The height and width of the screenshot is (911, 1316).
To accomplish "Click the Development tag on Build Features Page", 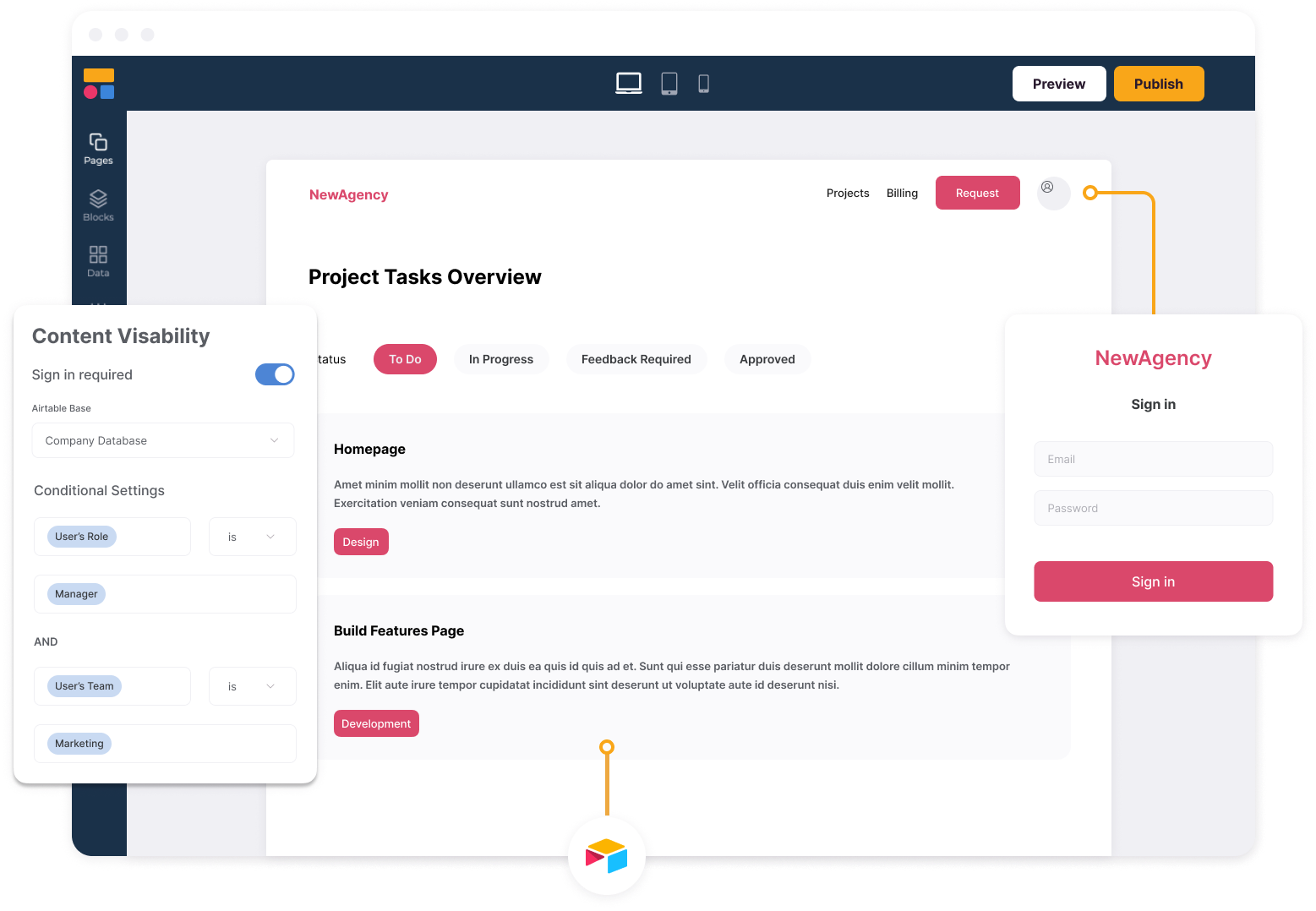I will [376, 723].
